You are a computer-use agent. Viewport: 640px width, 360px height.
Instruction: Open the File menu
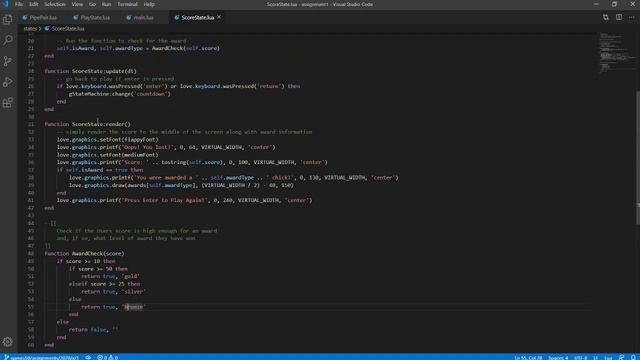(x=19, y=4)
